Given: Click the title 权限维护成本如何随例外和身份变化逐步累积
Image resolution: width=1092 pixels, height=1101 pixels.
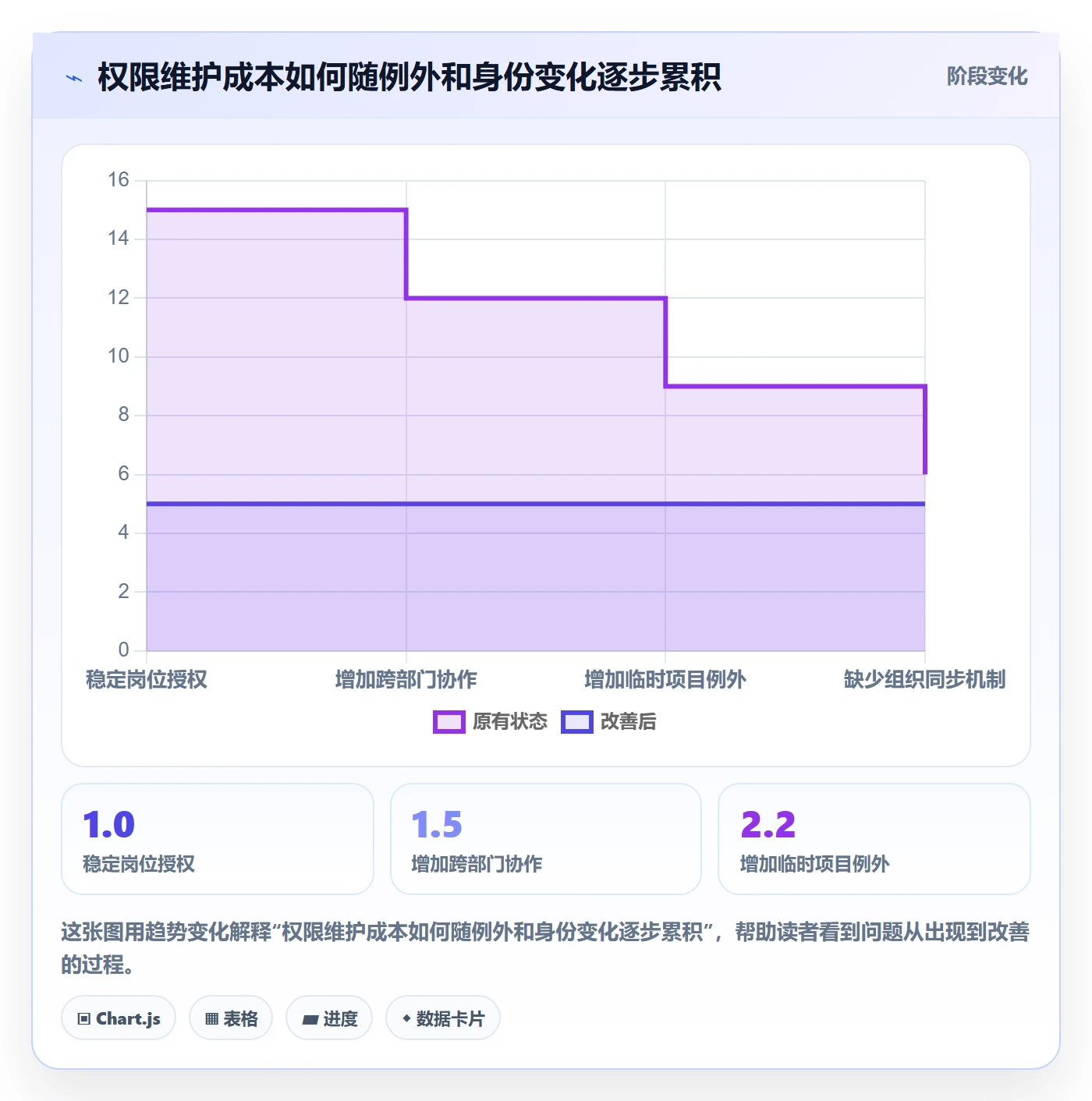Looking at the screenshot, I should pos(409,78).
